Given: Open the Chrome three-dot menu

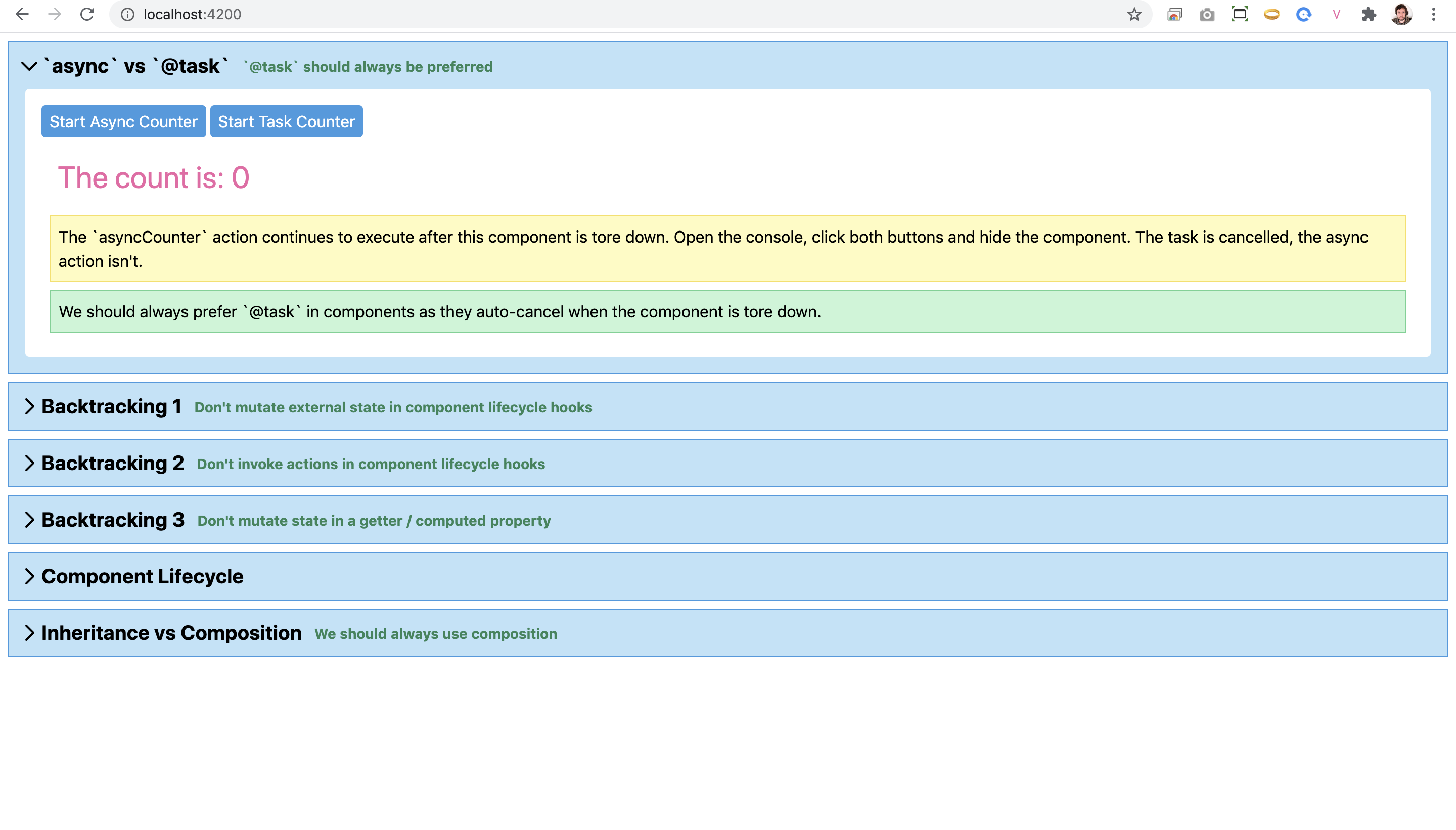Looking at the screenshot, I should tap(1433, 14).
